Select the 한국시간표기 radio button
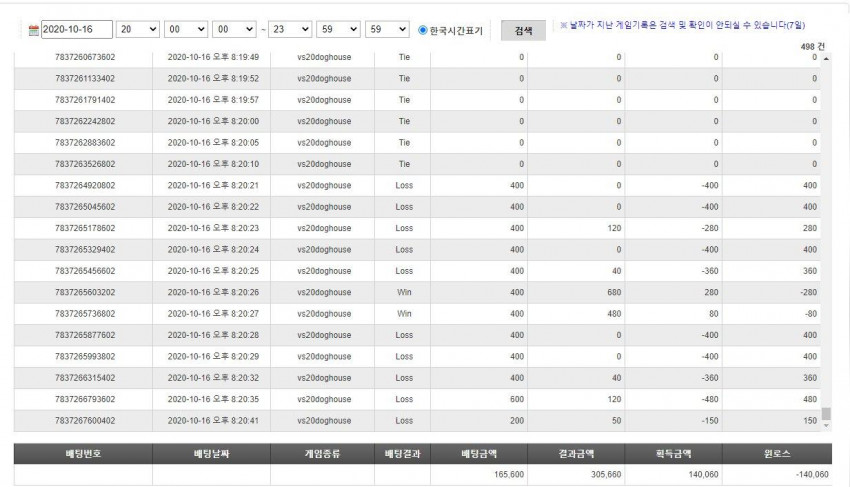 tap(422, 30)
